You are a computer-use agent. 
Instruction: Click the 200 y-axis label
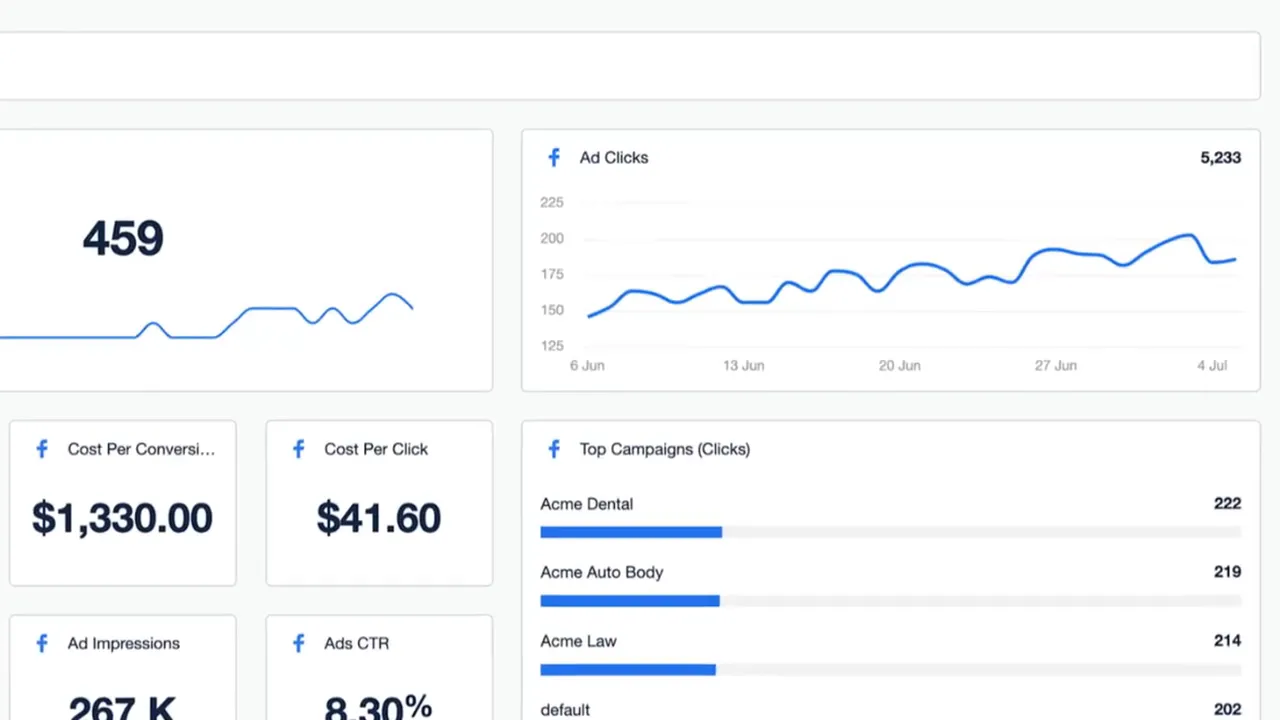click(x=552, y=238)
